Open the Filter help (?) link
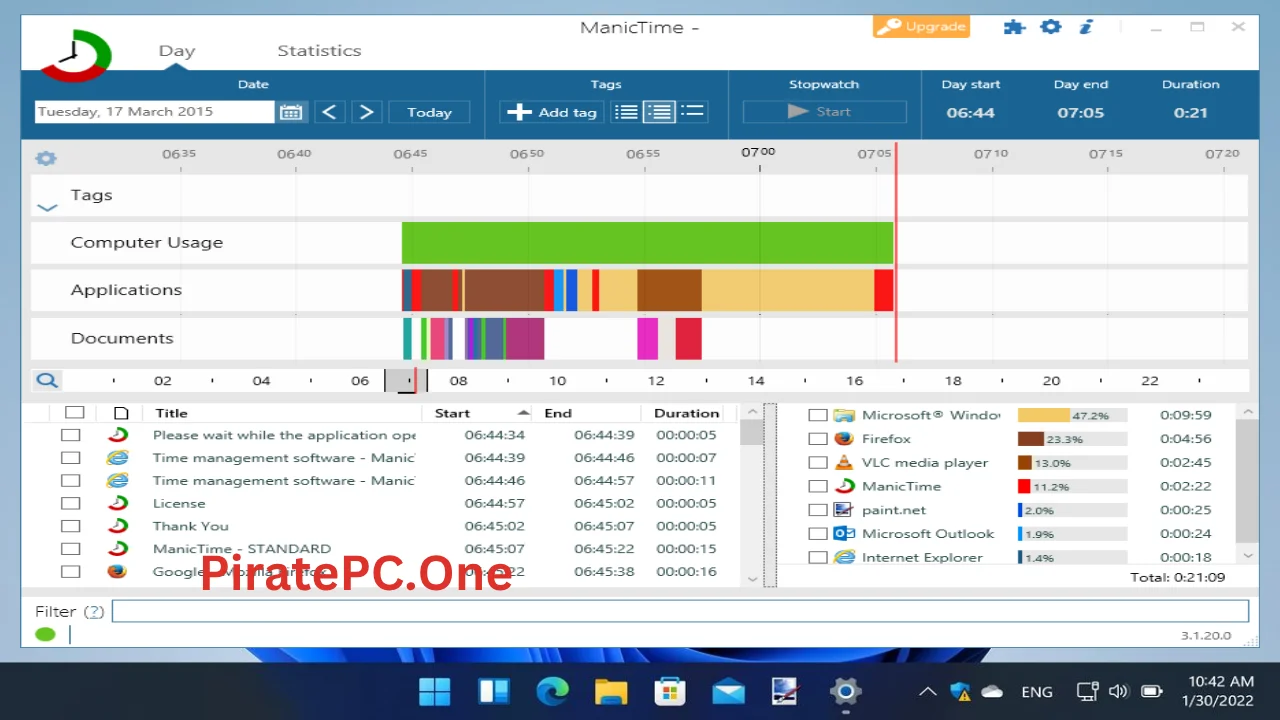The image size is (1280, 720). coord(93,611)
